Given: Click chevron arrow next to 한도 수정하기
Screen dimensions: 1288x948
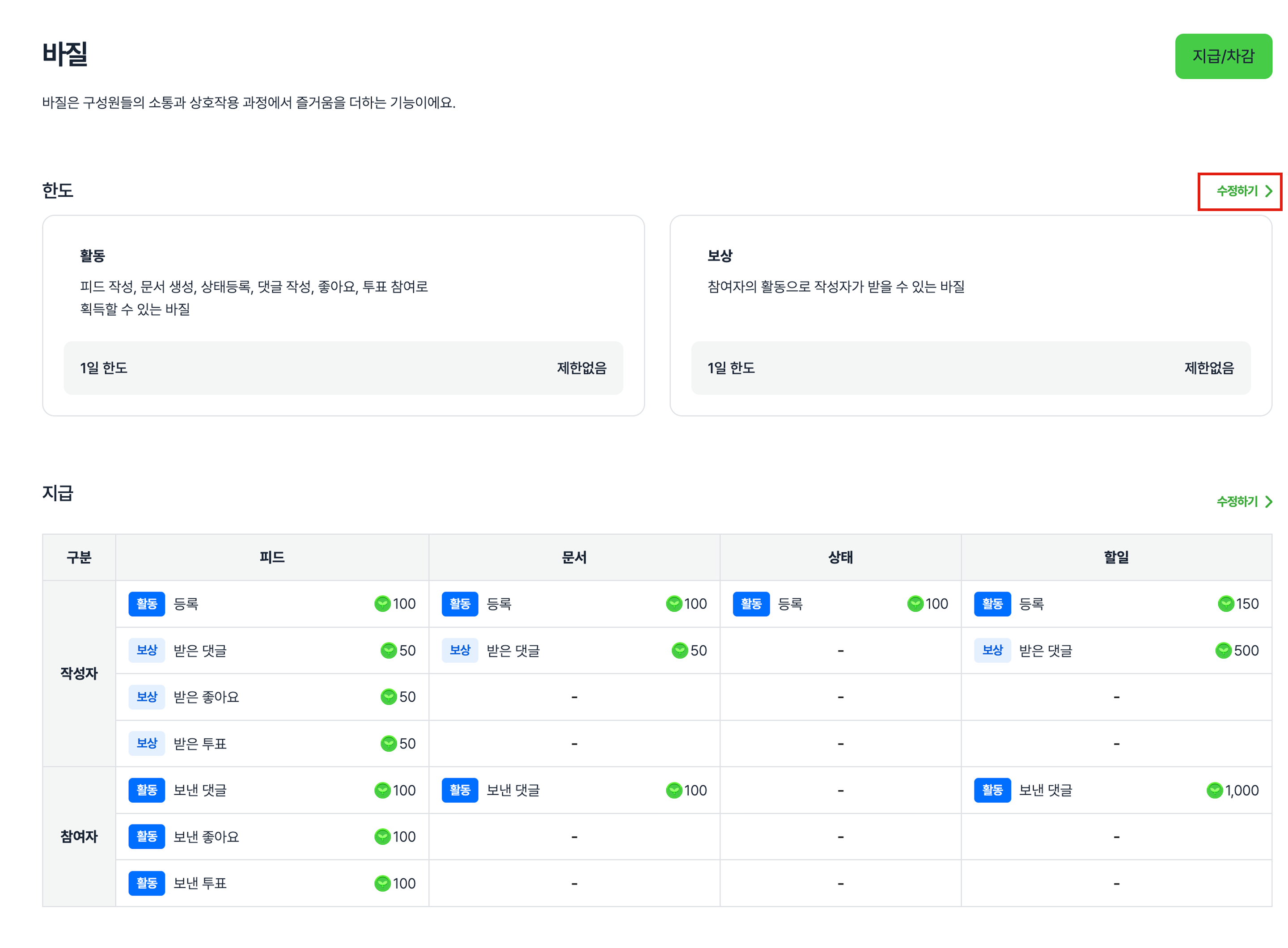Looking at the screenshot, I should [1268, 191].
